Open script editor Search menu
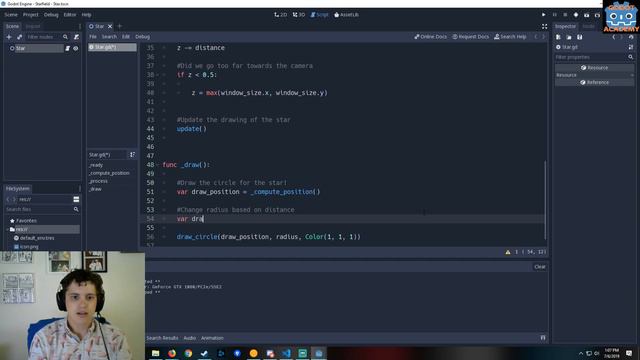Screen dimensions: 640x360 point(109,37)
